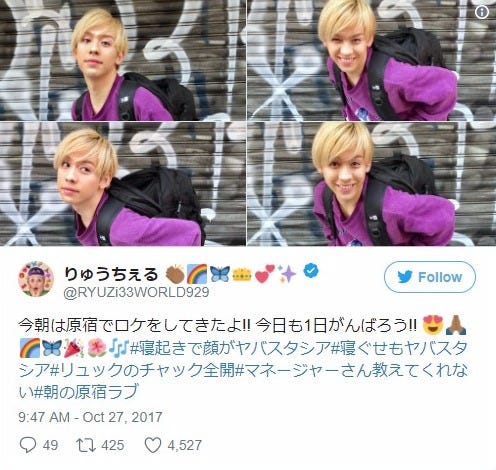Screen dimensions: 496x470
Task: Click the blue verified badge
Action: point(311,271)
